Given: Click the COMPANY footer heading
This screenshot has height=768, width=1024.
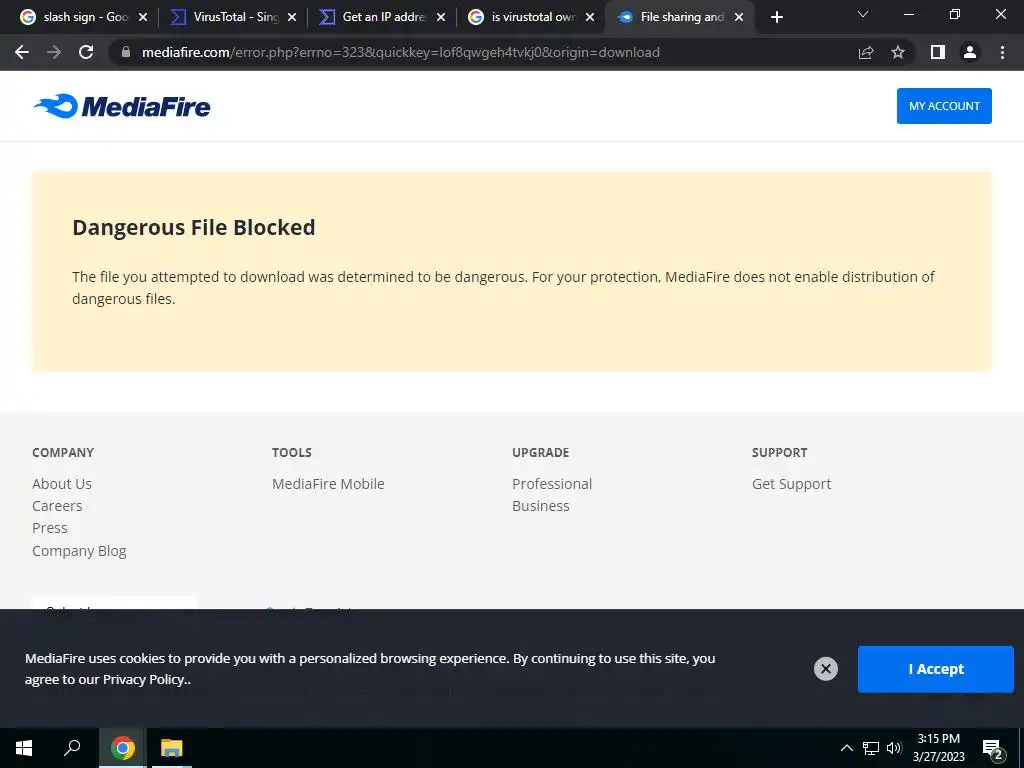Looking at the screenshot, I should coord(63,453).
